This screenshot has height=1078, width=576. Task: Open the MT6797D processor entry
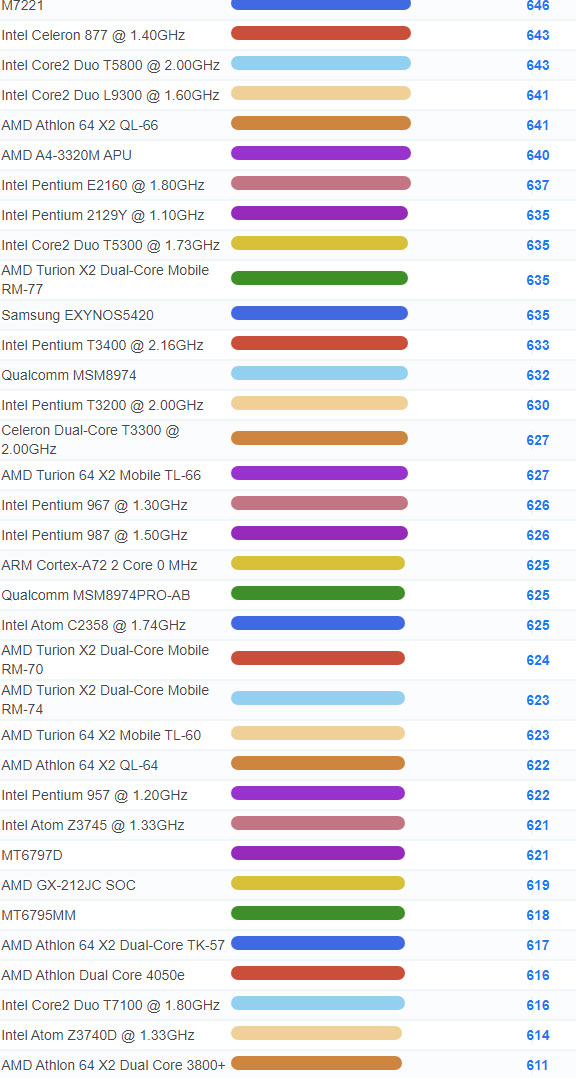tap(32, 856)
